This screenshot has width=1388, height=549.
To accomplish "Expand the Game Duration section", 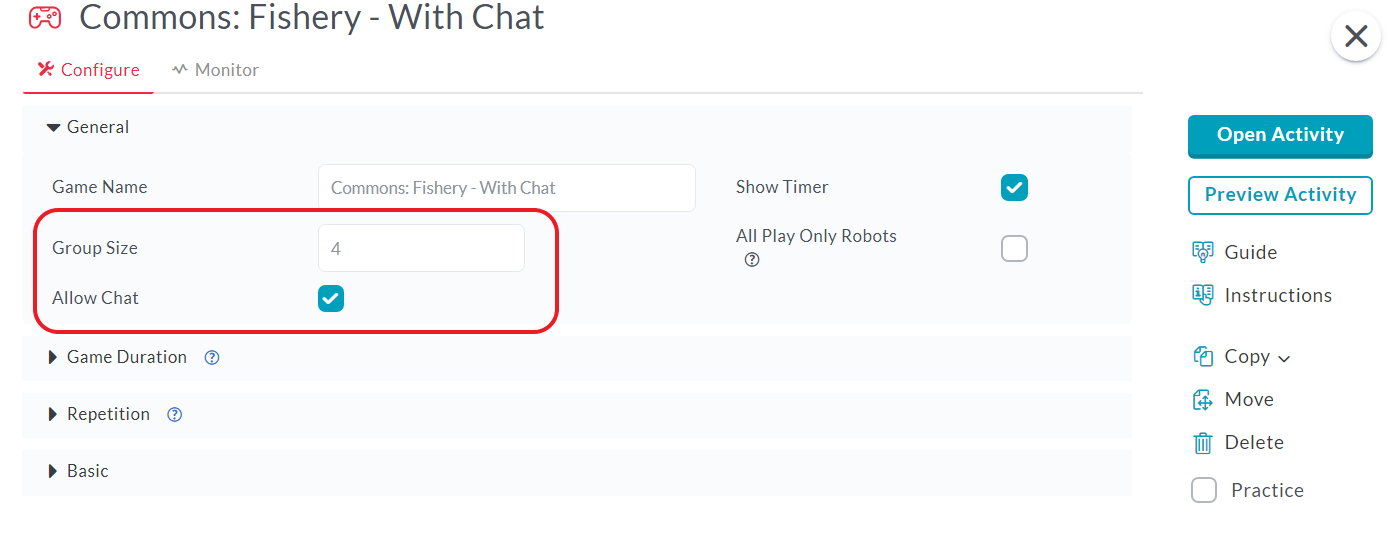I will coord(117,357).
